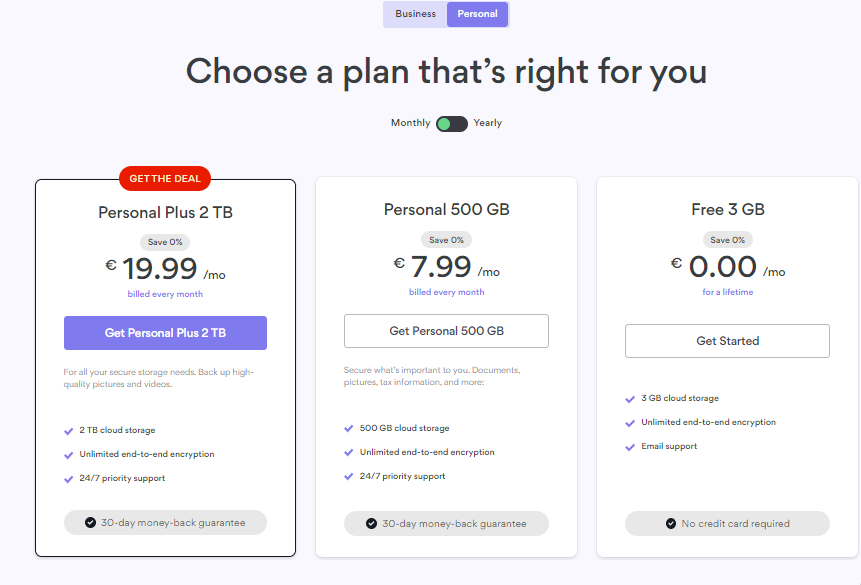Click the GET THE DEAL red badge
The width and height of the screenshot is (861, 585).
165,179
